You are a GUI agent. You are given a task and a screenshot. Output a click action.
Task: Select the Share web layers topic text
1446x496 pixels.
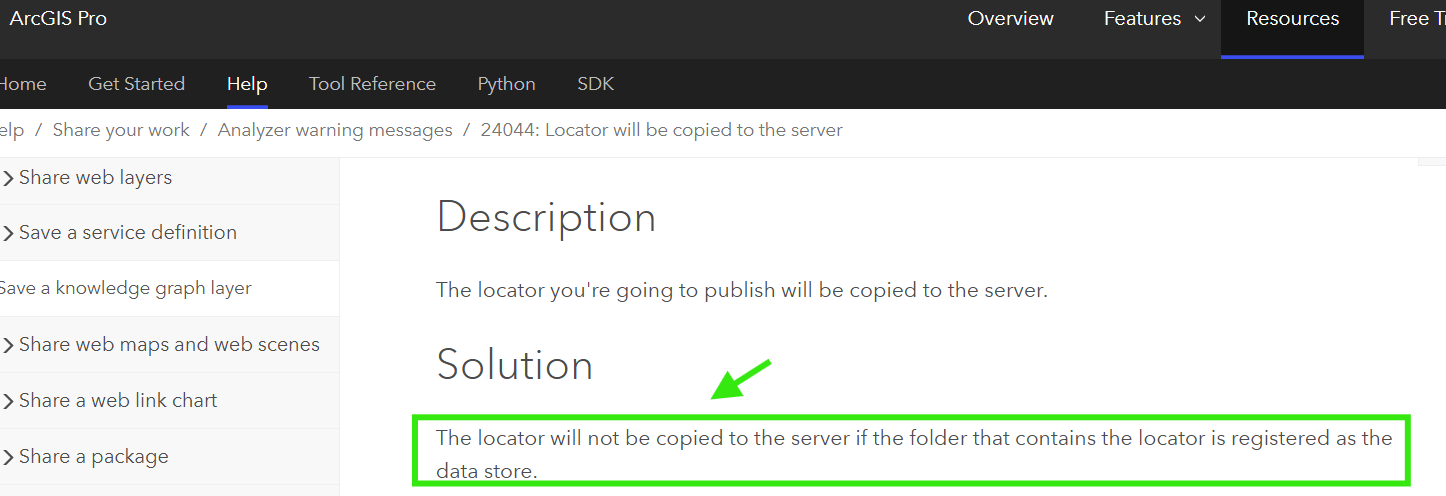[96, 178]
